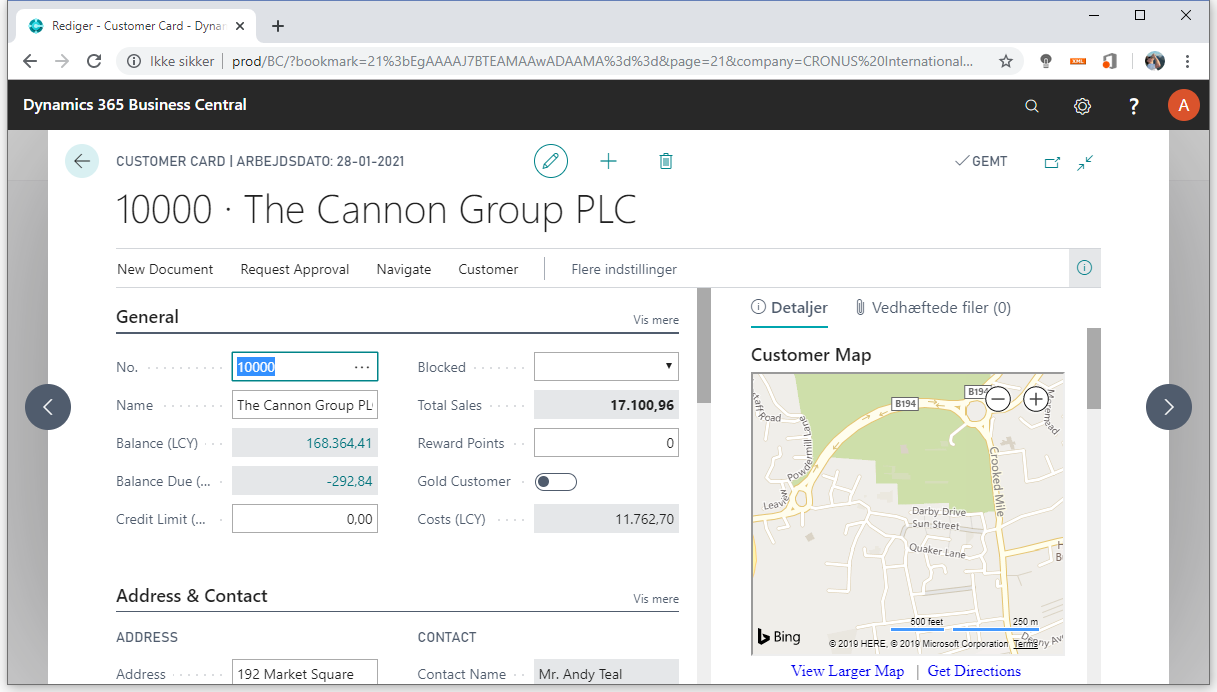Click the Contact Name Mr. Andy Teal
The height and width of the screenshot is (692, 1217).
[606, 674]
